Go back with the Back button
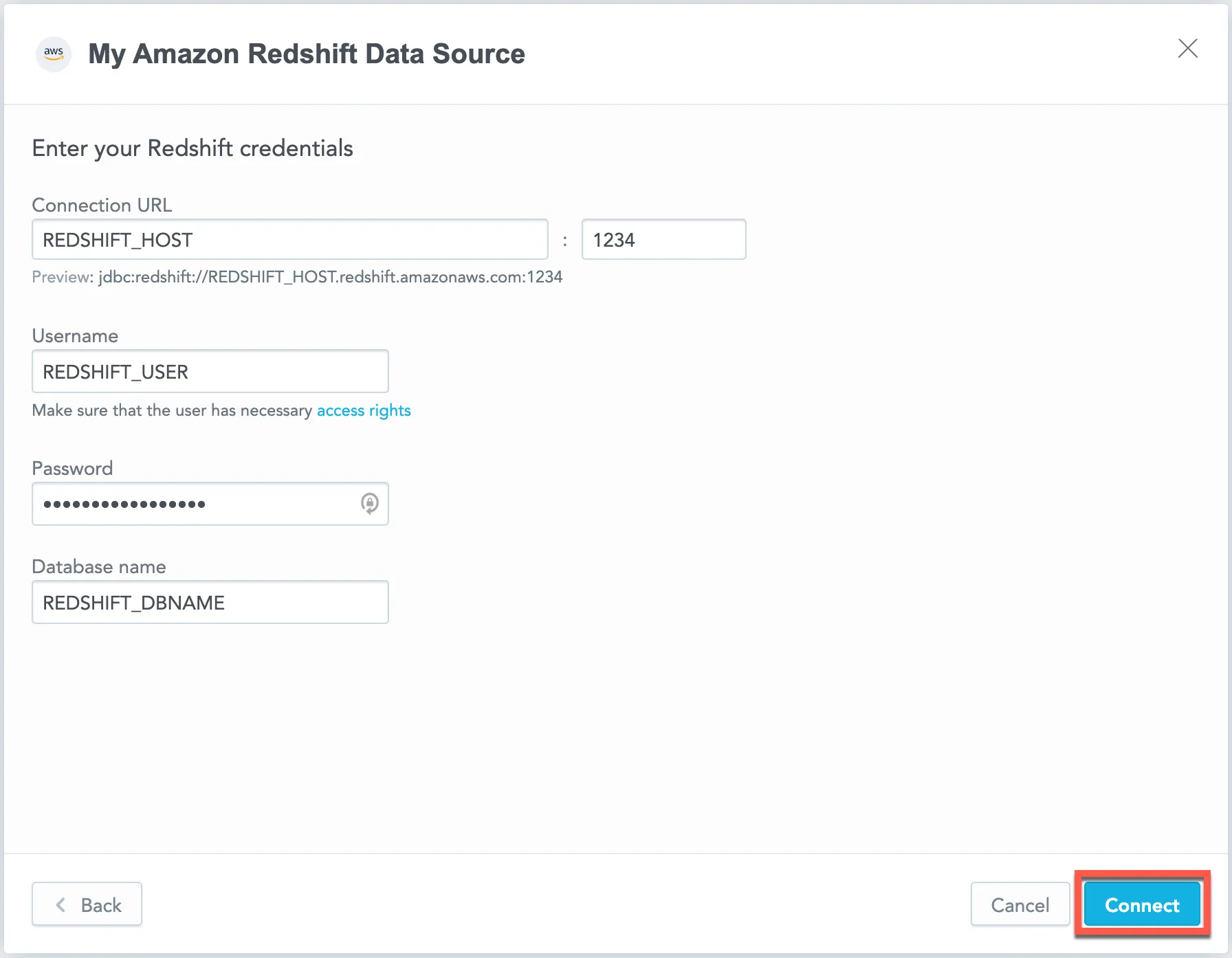Image resolution: width=1232 pixels, height=958 pixels. (x=87, y=904)
